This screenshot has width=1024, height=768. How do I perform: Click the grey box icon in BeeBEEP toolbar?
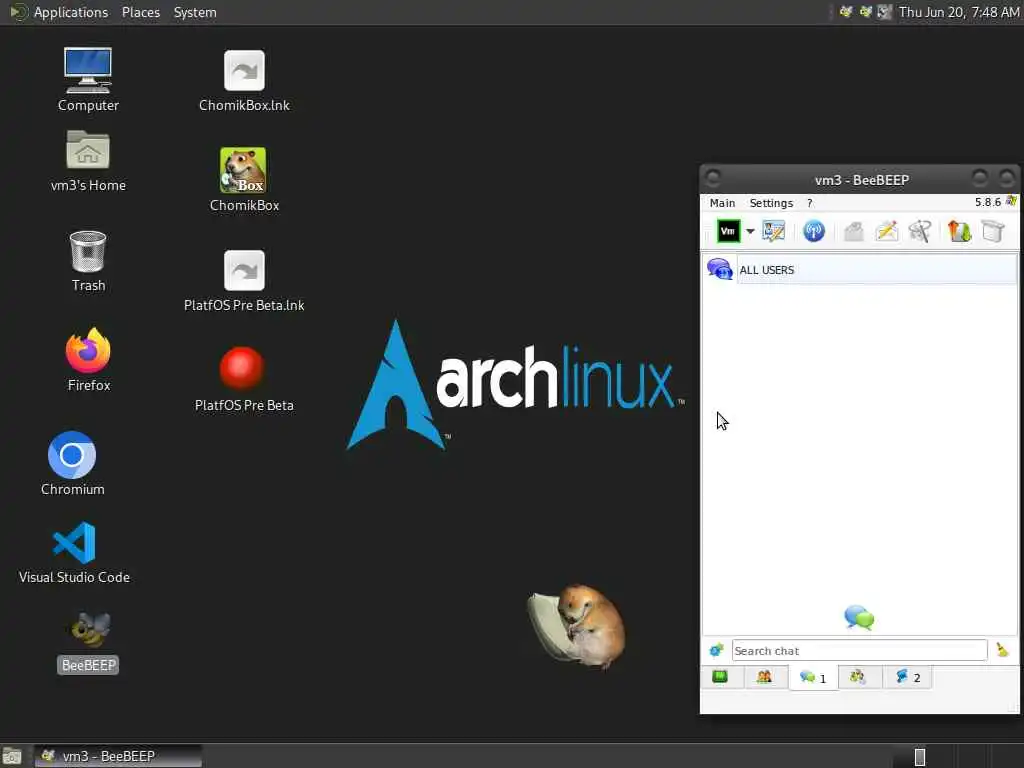tap(993, 231)
